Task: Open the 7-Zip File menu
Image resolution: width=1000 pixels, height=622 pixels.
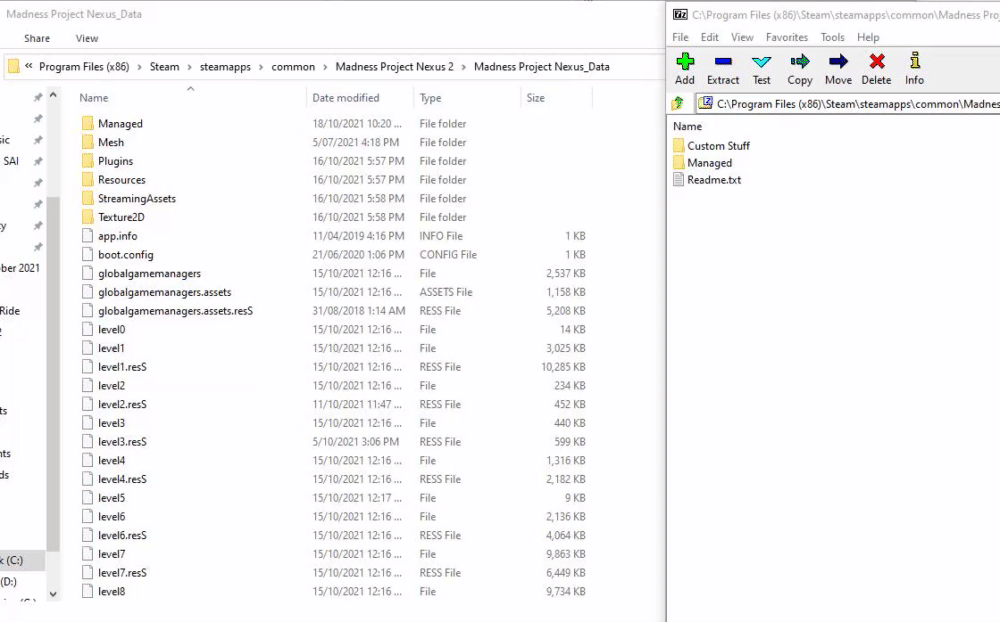Action: pos(680,37)
